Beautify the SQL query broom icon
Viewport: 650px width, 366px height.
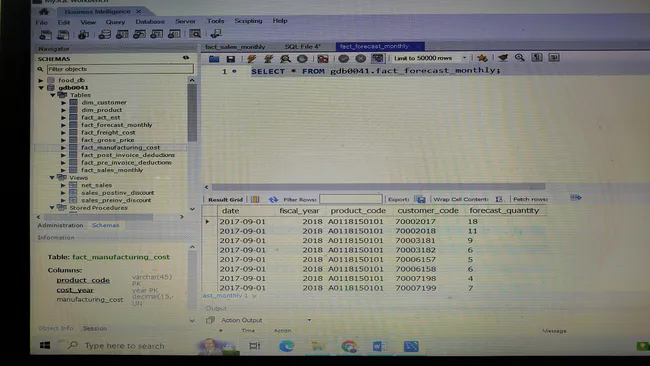coord(503,58)
